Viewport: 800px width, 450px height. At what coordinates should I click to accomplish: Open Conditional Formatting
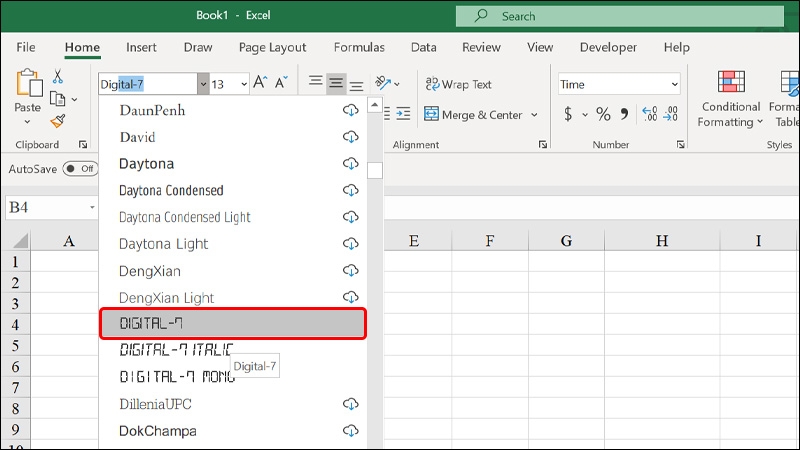(x=731, y=99)
